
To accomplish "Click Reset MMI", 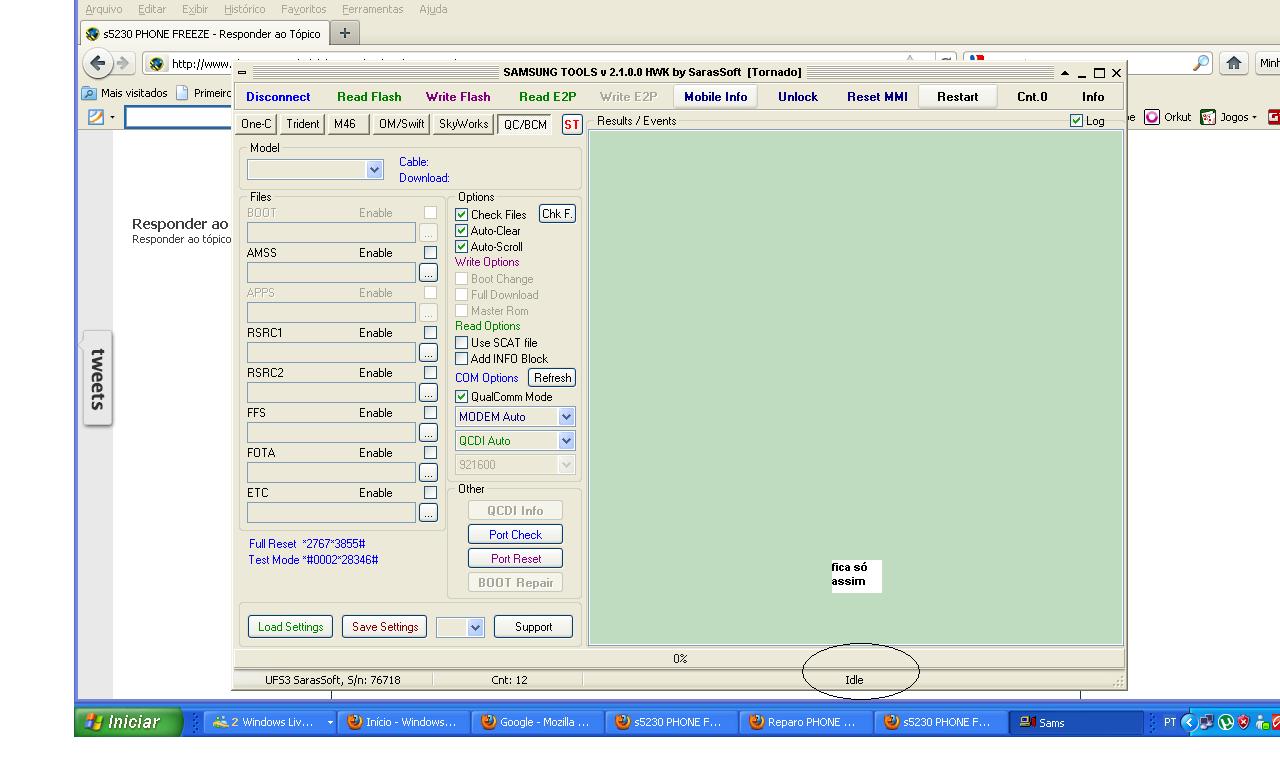I will (x=877, y=97).
